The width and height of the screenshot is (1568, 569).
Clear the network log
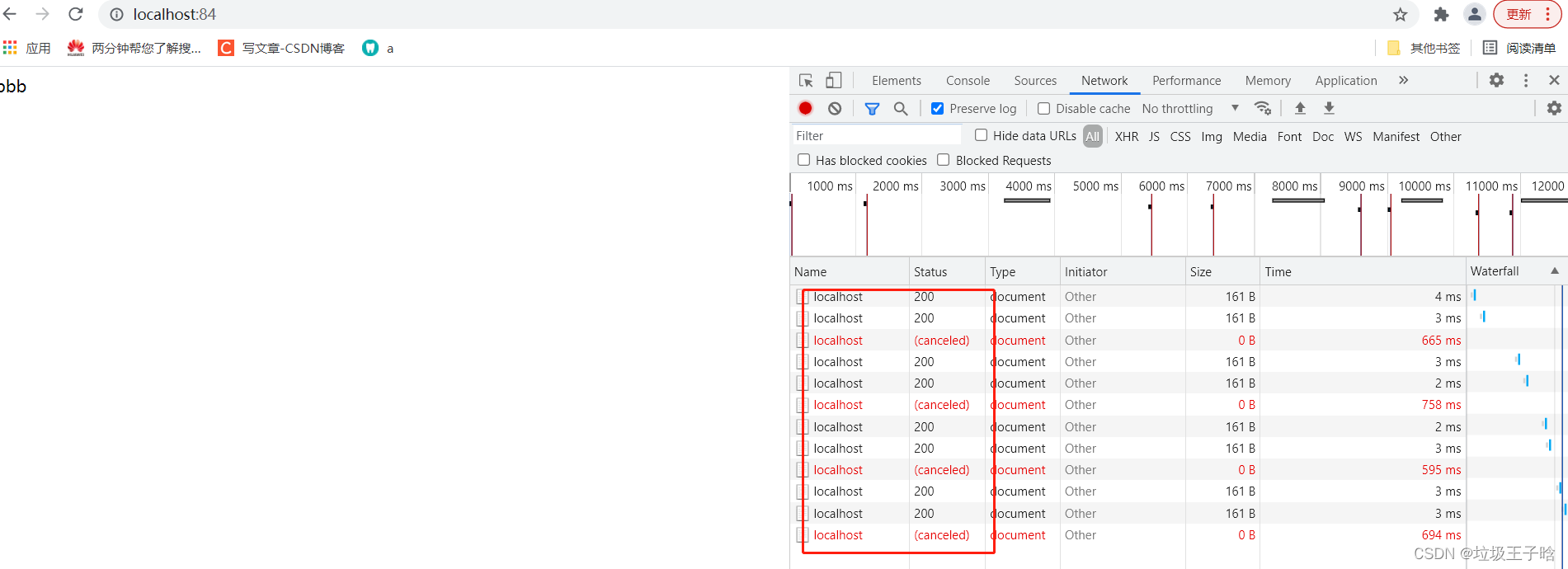835,108
